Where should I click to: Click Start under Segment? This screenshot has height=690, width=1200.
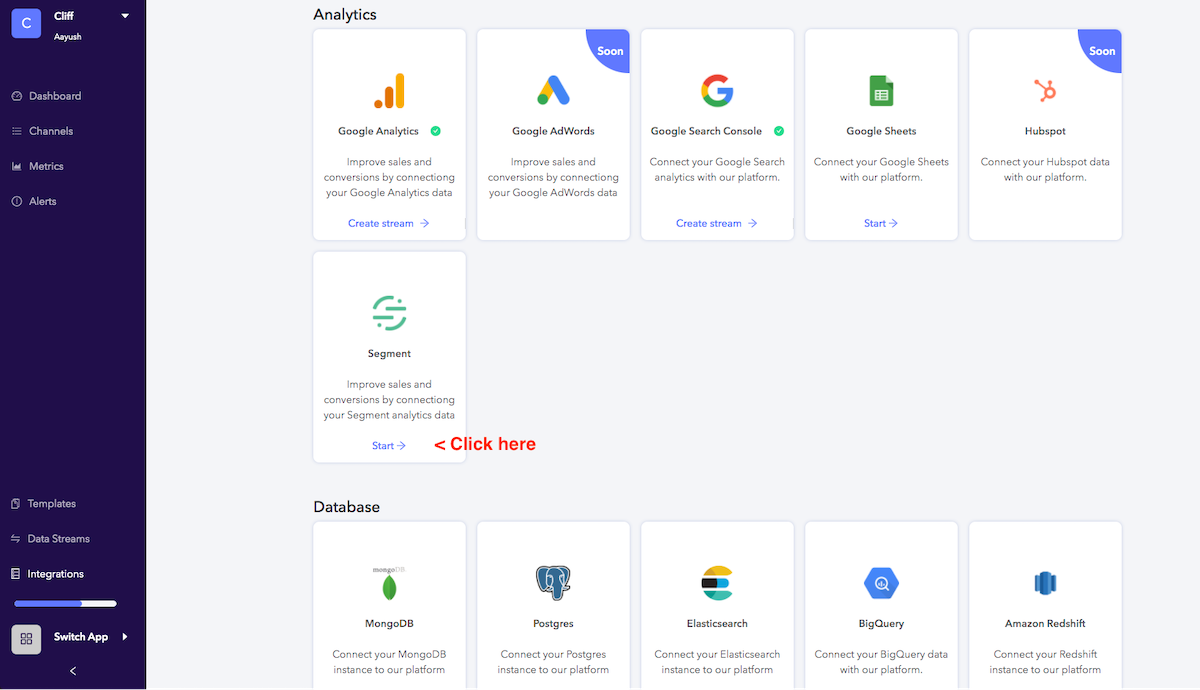[389, 445]
